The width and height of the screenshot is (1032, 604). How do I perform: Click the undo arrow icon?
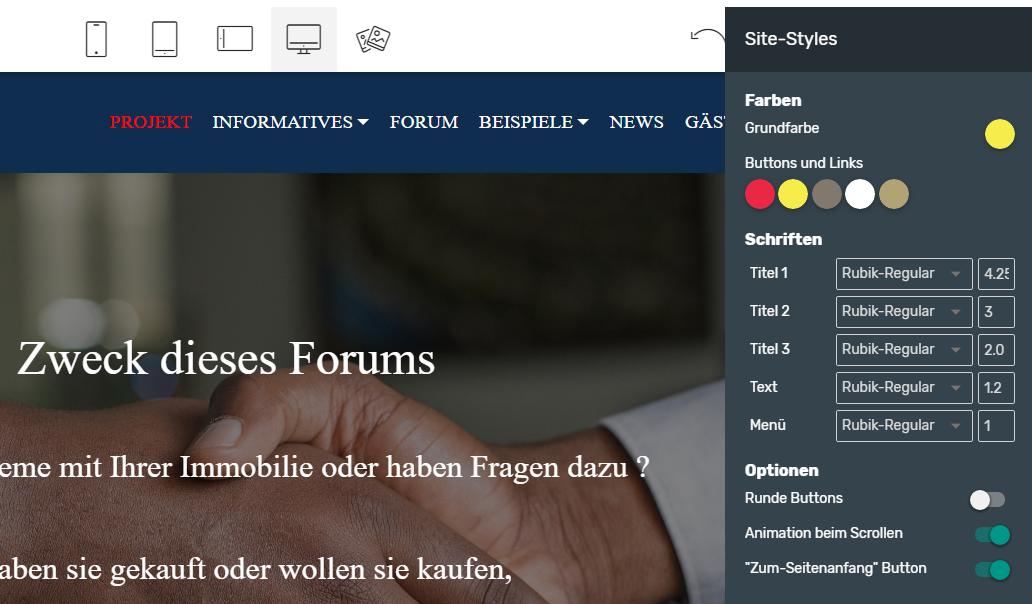tap(707, 37)
